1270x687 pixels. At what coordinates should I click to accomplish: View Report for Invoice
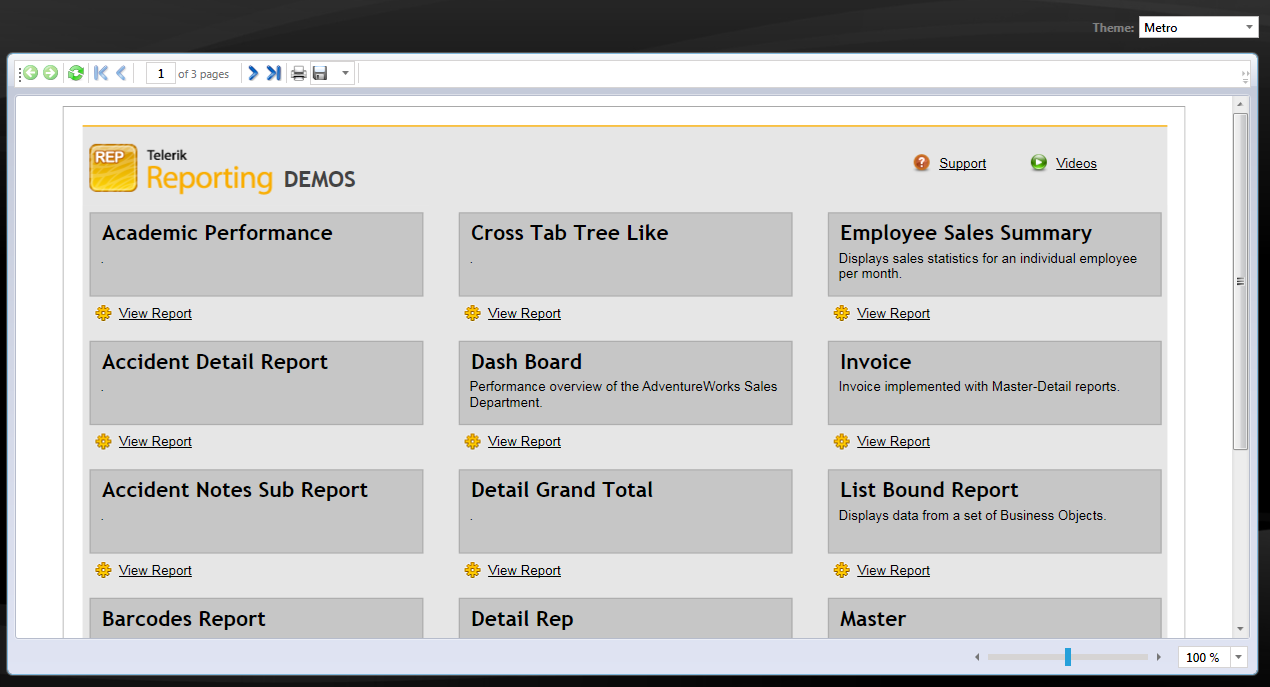(893, 441)
